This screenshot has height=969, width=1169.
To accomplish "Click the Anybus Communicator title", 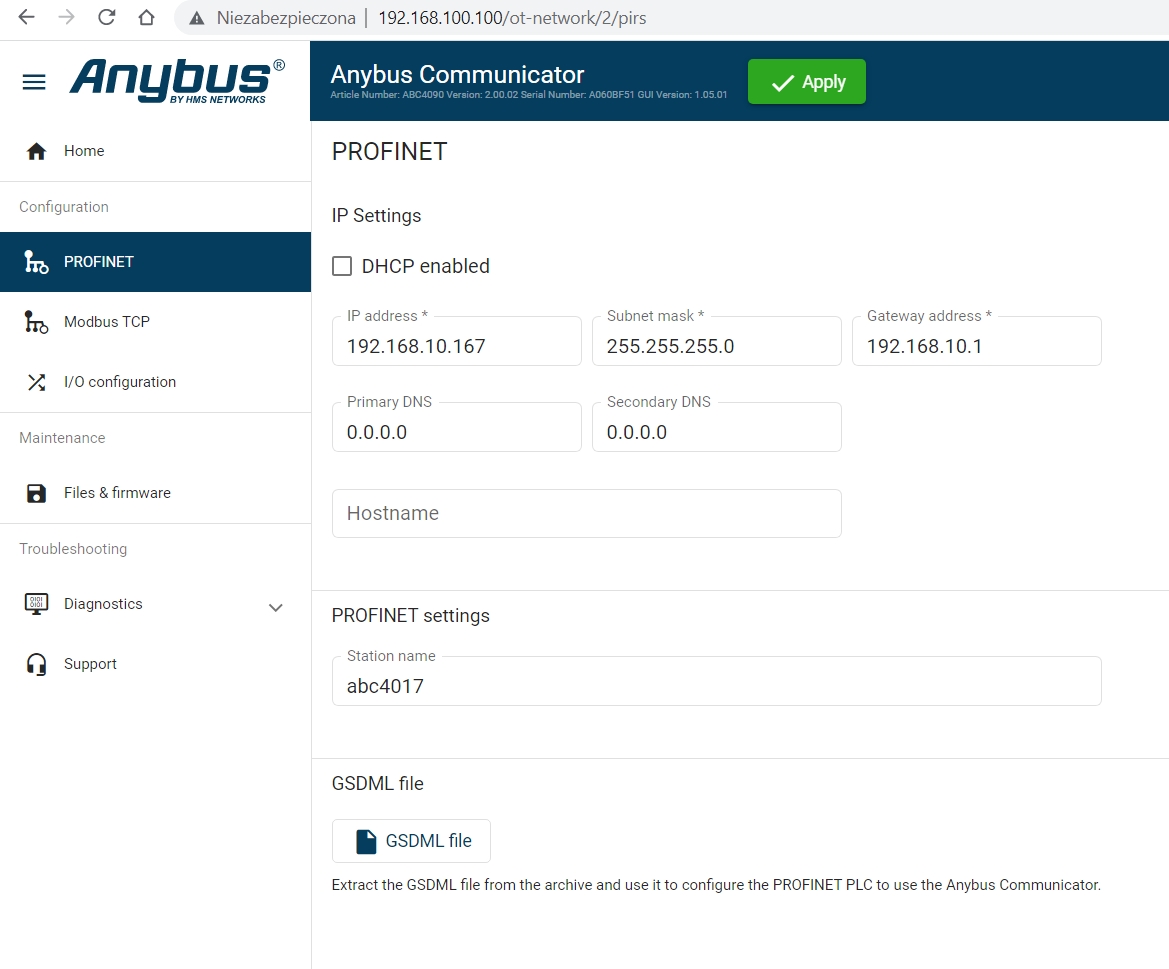I will 457,75.
